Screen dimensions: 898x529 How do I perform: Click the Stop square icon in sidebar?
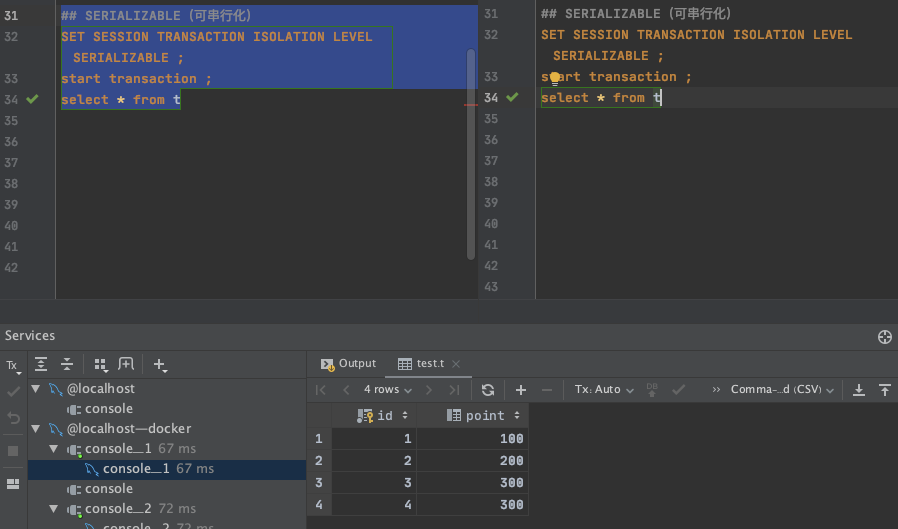(x=13, y=451)
